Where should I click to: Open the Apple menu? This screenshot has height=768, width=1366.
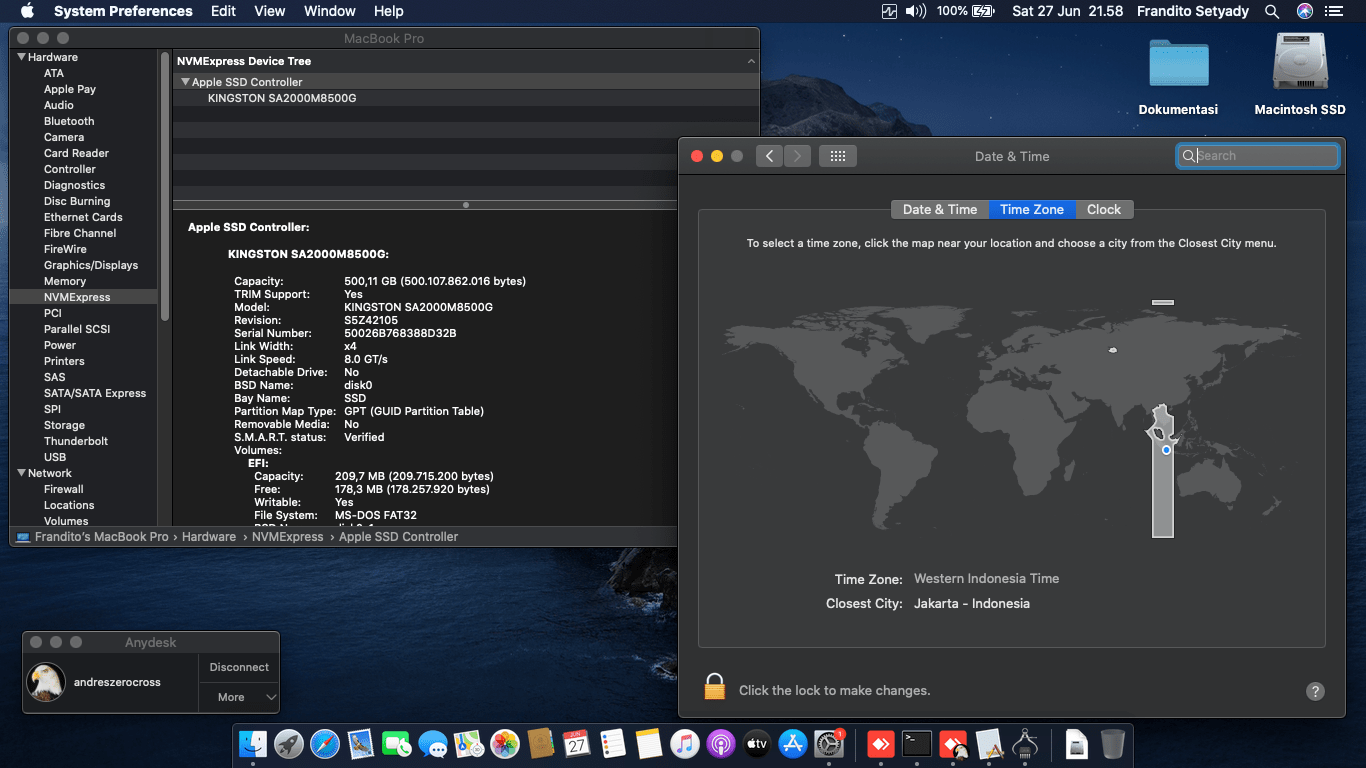pyautogui.click(x=27, y=11)
